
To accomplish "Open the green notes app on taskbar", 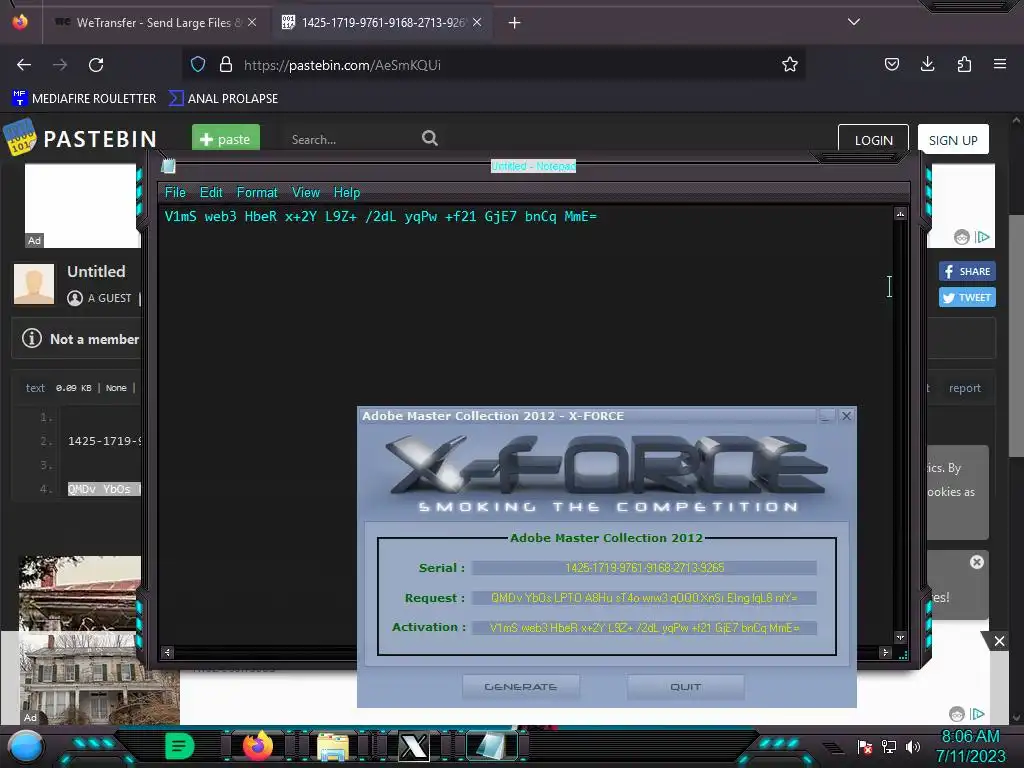I will coord(179,746).
